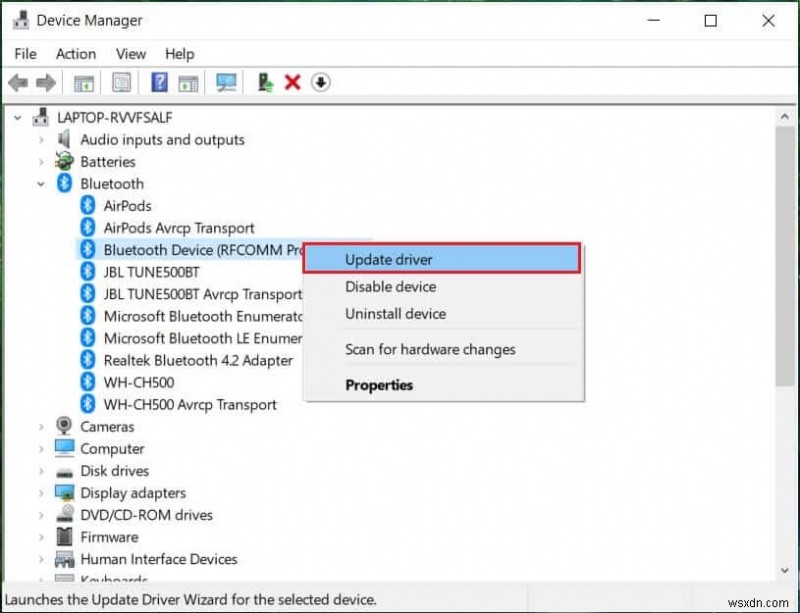Collapse the Bluetooth node
Image resolution: width=800 pixels, height=613 pixels.
(41, 184)
